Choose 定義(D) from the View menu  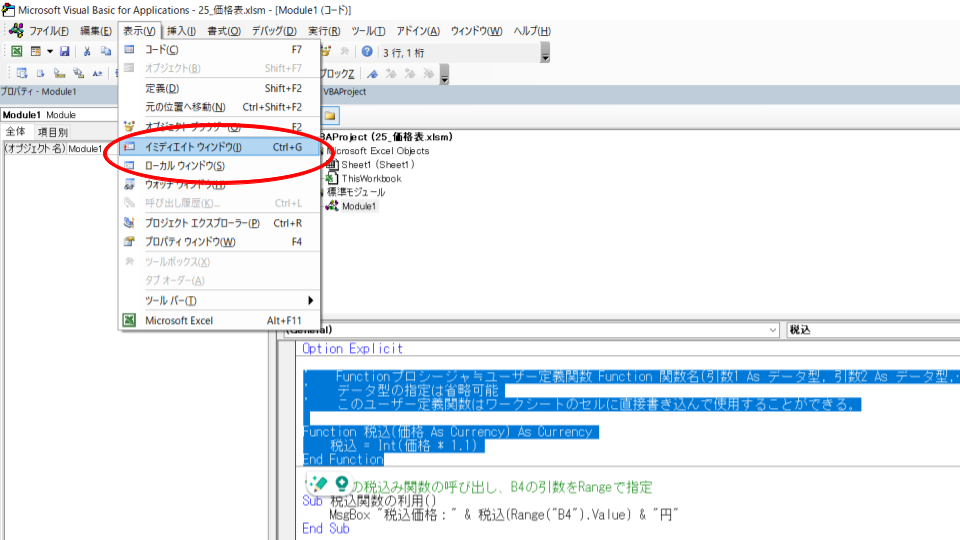pos(220,88)
